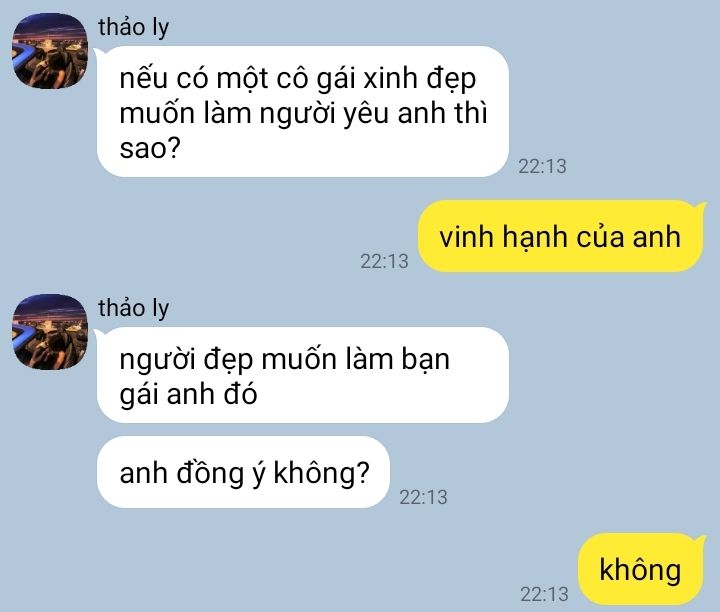This screenshot has width=720, height=612.
Task: Click the word 'sao?' in first message
Action: [150, 148]
